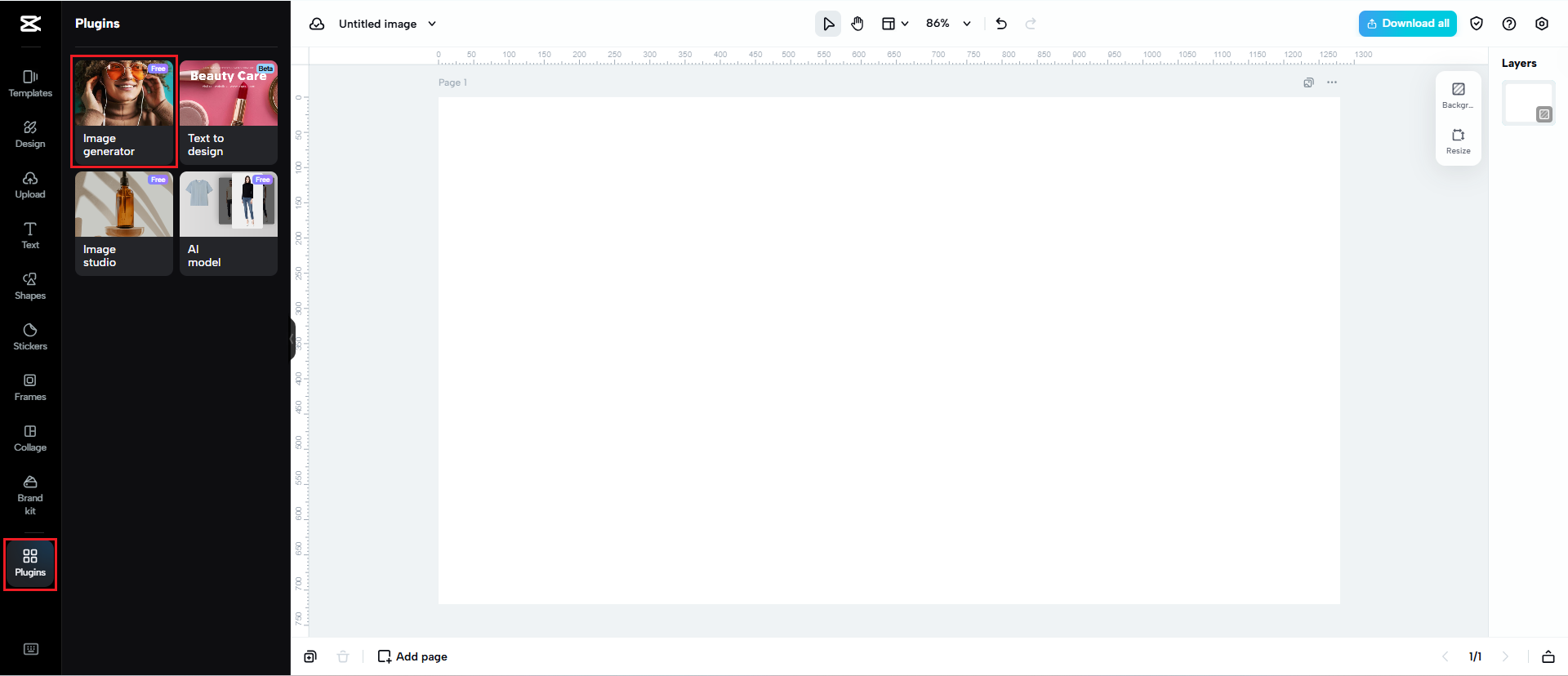
Task: Launch the AI model plugin
Action: (229, 223)
